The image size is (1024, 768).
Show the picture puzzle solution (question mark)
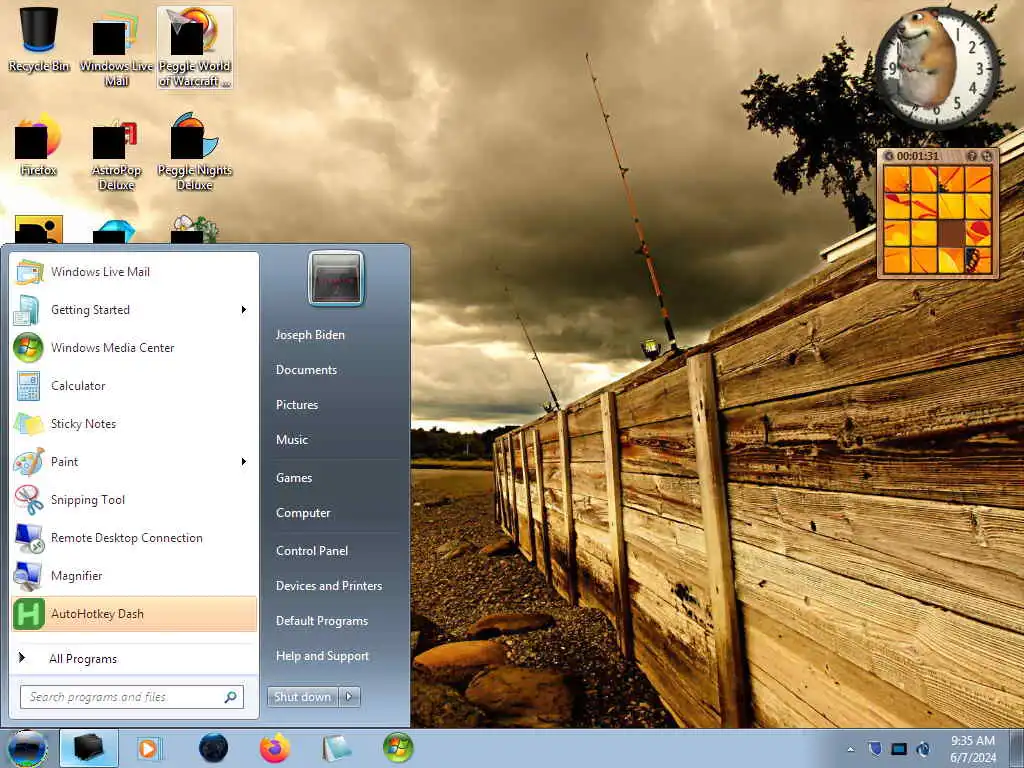click(972, 156)
